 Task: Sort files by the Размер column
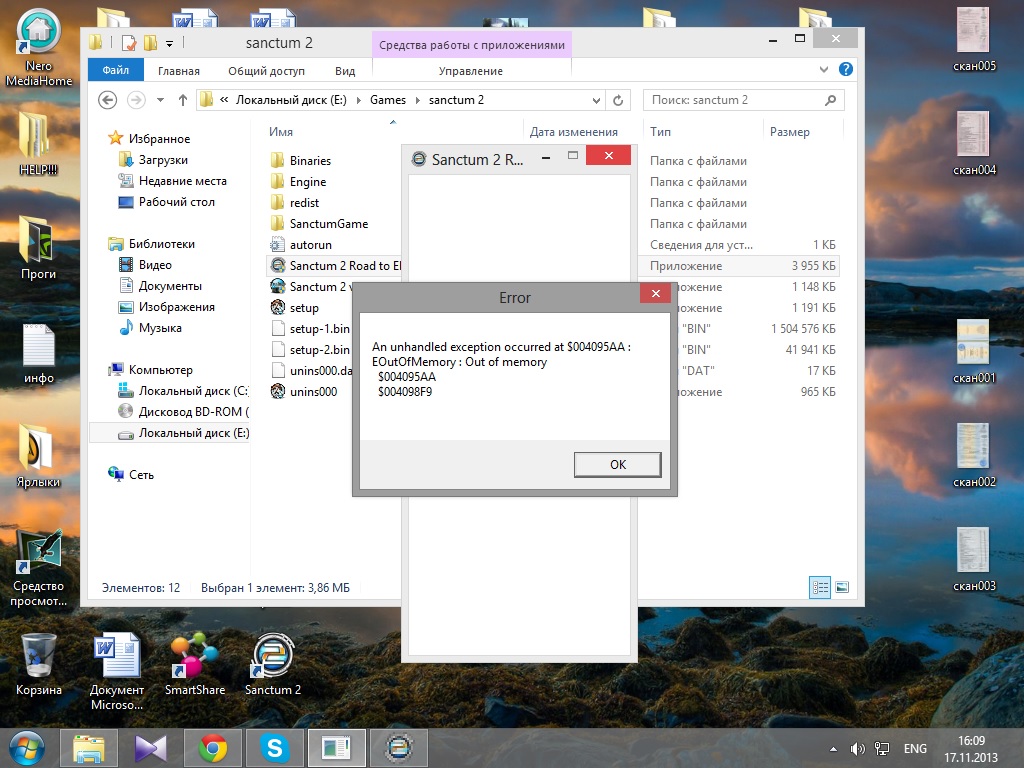pyautogui.click(x=790, y=131)
